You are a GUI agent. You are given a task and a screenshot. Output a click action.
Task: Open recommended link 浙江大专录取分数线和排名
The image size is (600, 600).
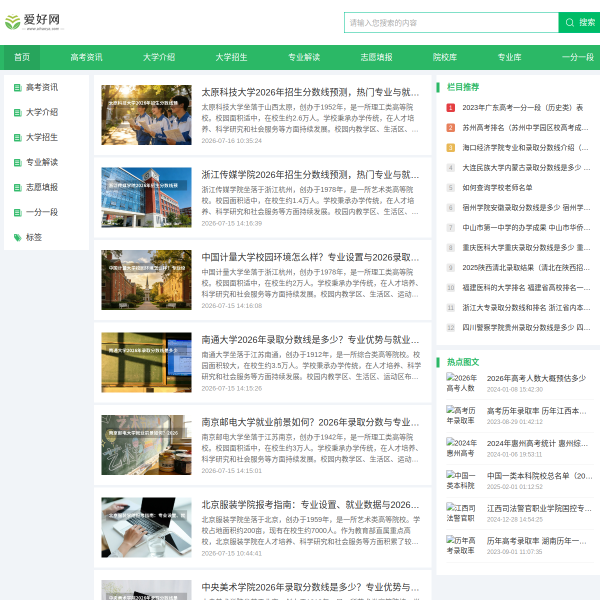tap(526, 308)
